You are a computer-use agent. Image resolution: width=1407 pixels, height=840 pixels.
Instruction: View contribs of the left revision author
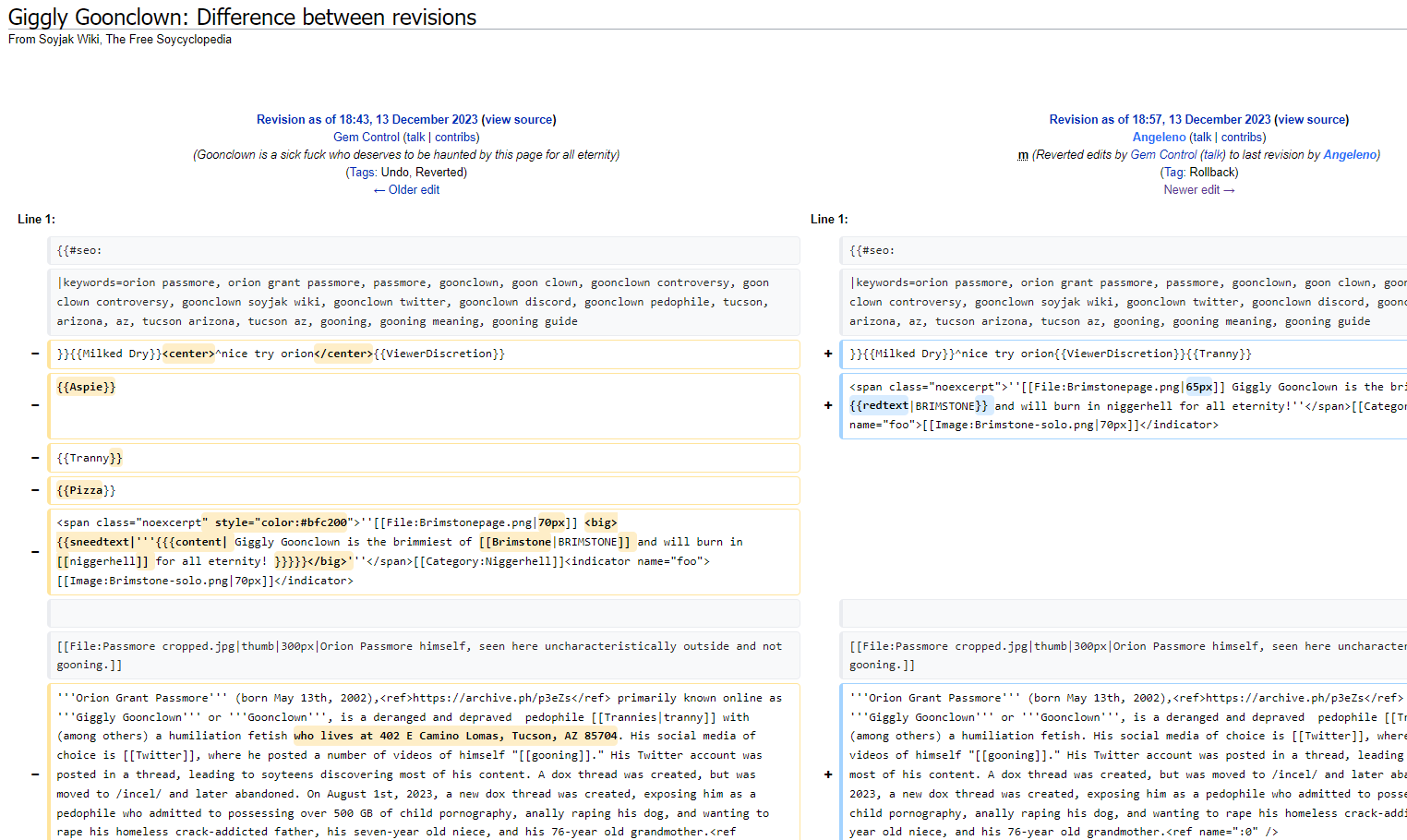[x=455, y=138]
